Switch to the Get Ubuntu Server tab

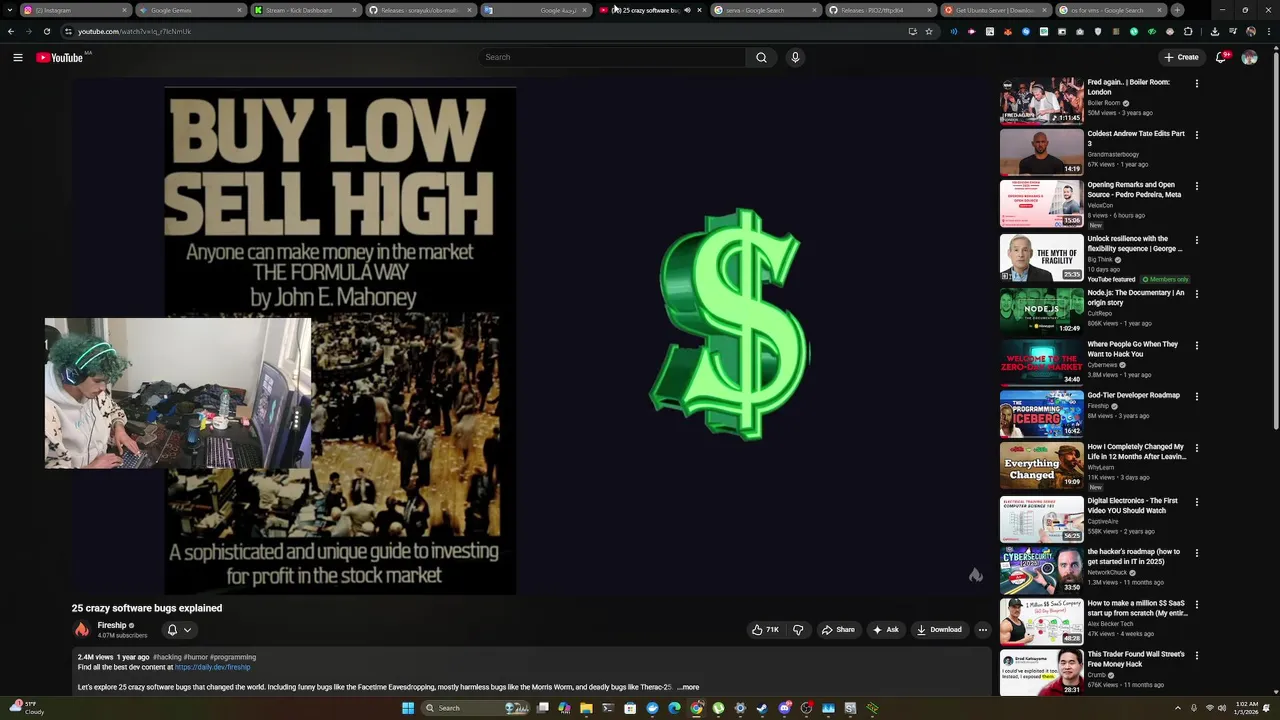coord(995,10)
